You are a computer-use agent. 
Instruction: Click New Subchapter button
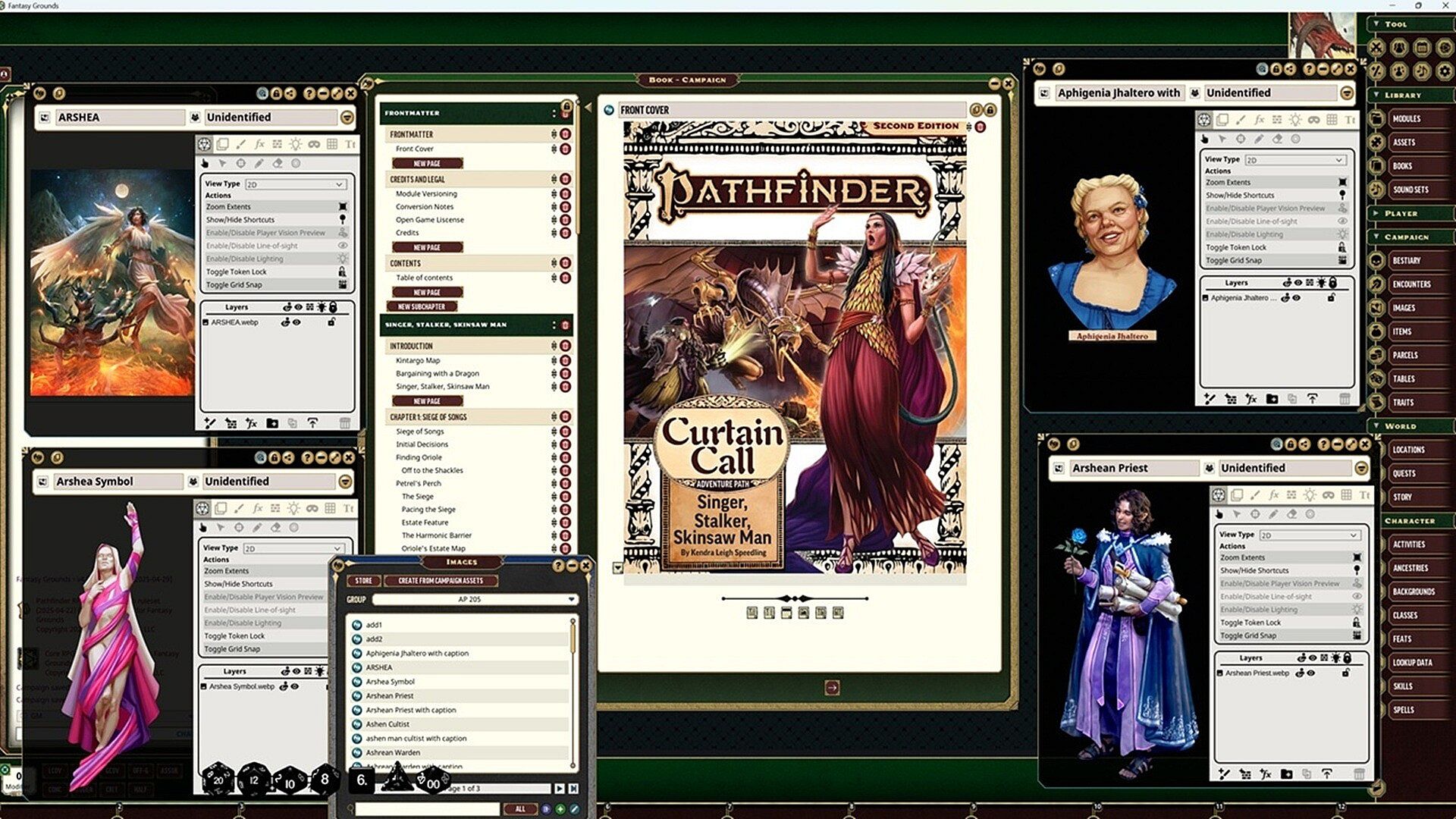pos(422,306)
